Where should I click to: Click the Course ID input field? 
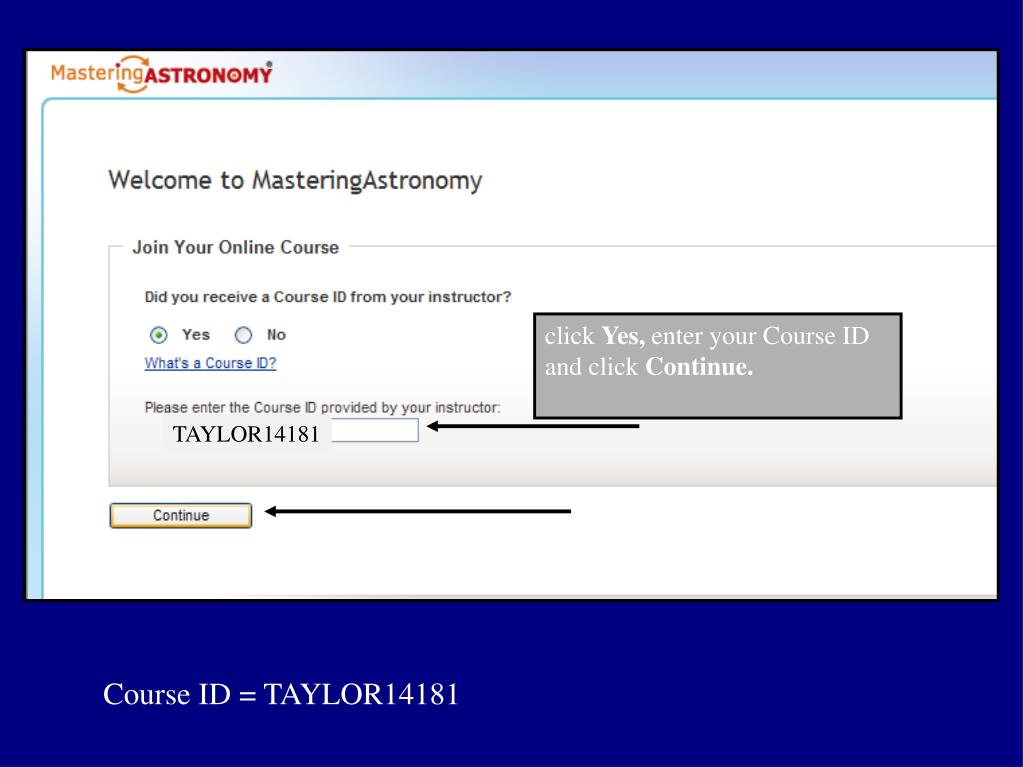point(291,431)
